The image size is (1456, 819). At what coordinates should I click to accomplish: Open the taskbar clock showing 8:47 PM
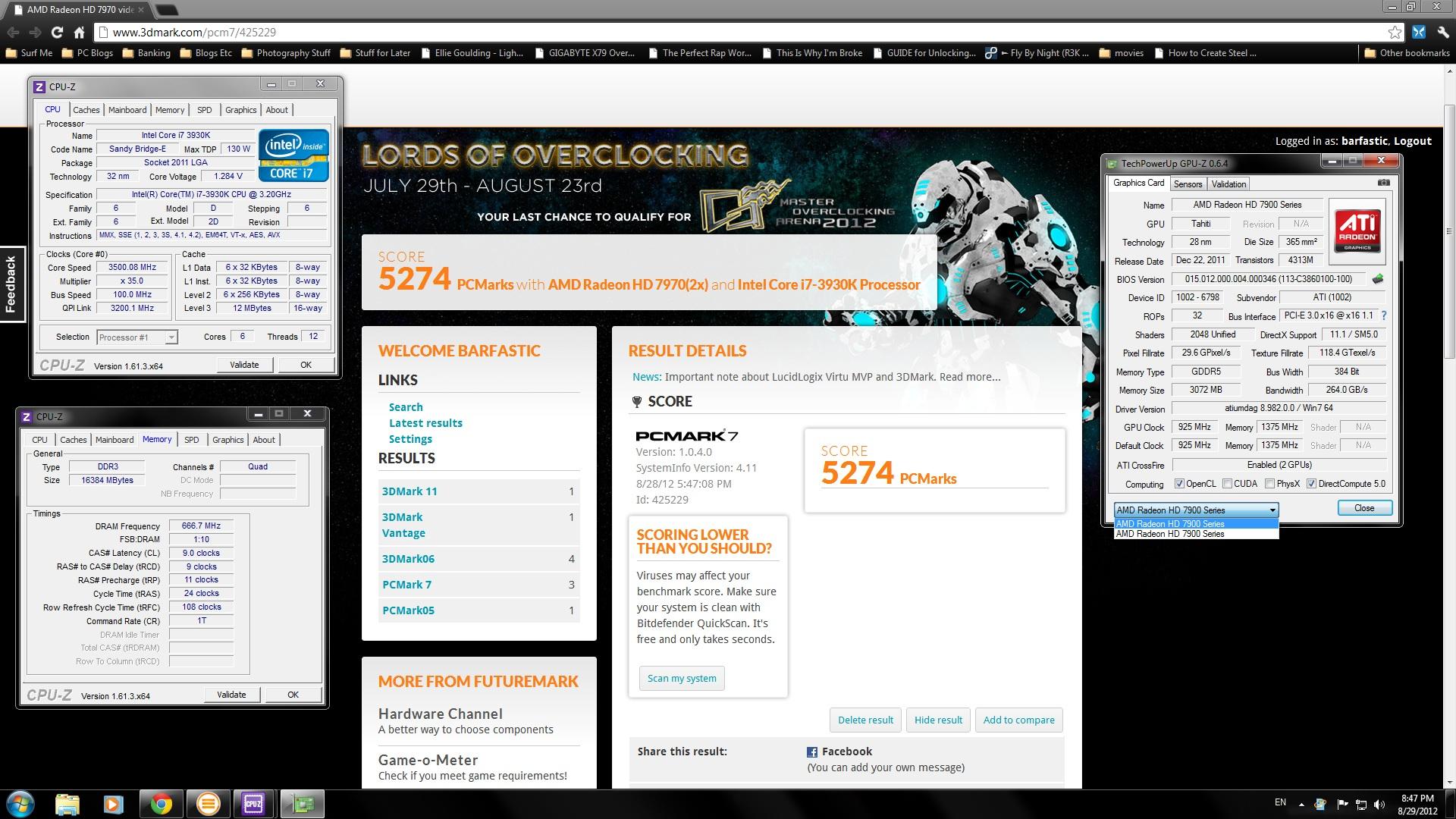coord(1417,804)
